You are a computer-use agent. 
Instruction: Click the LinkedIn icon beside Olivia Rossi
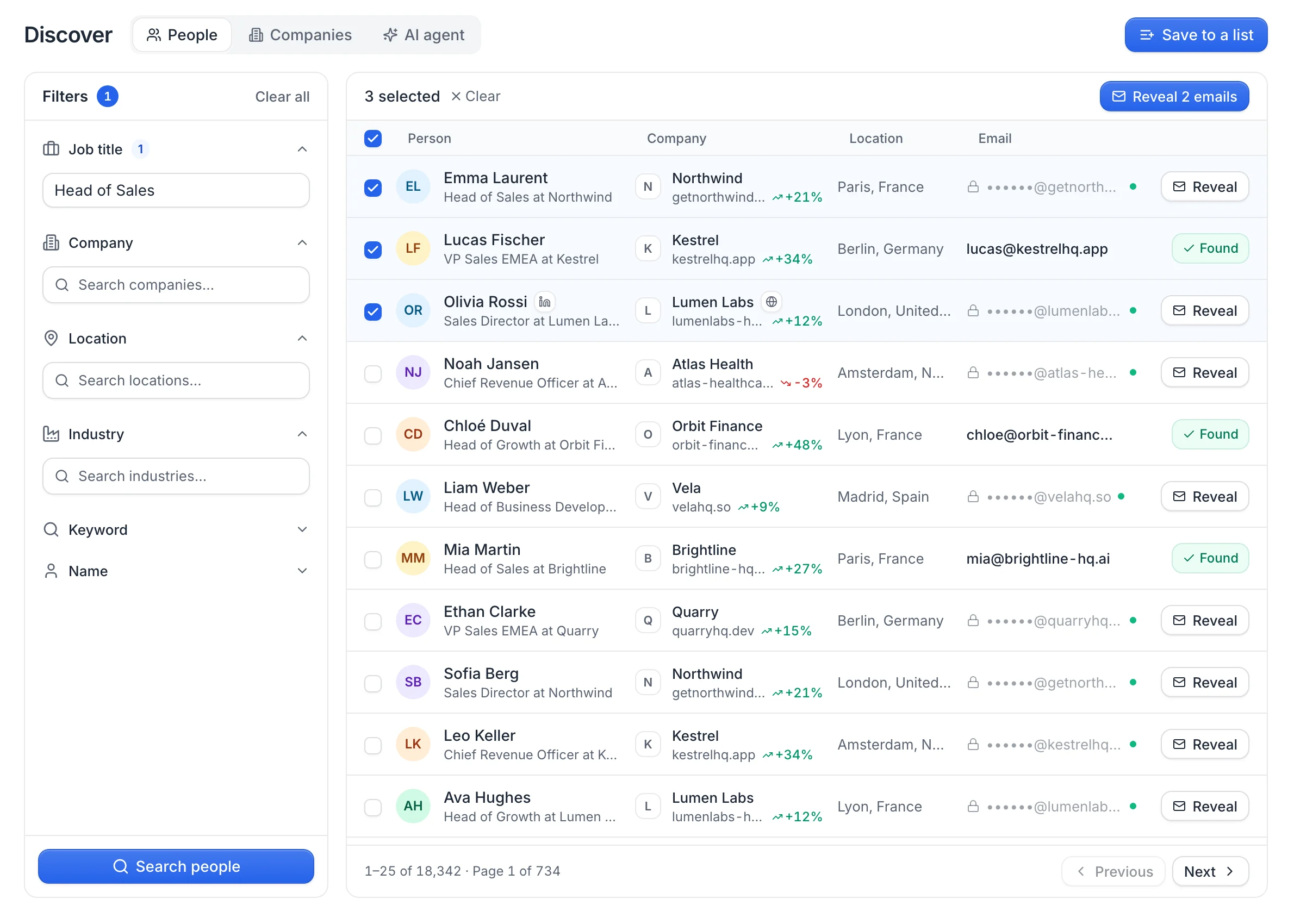coord(545,302)
